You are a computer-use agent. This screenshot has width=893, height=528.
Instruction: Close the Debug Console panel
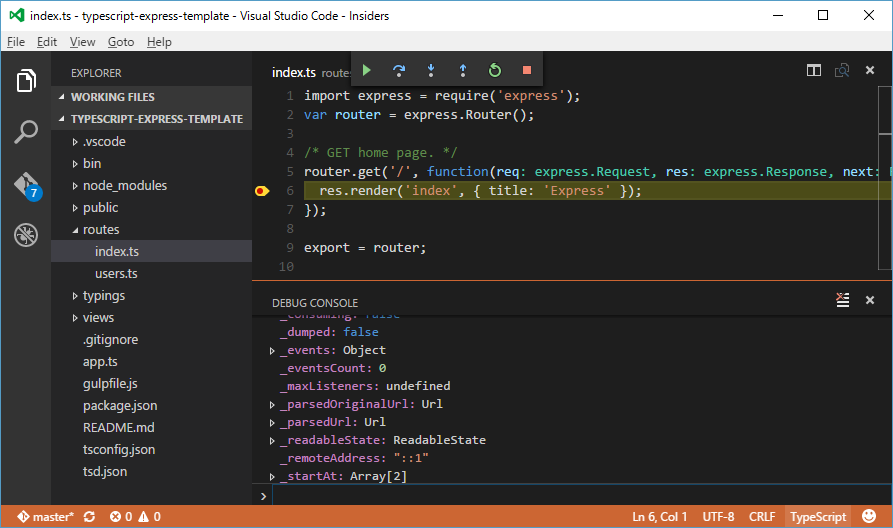tap(870, 300)
